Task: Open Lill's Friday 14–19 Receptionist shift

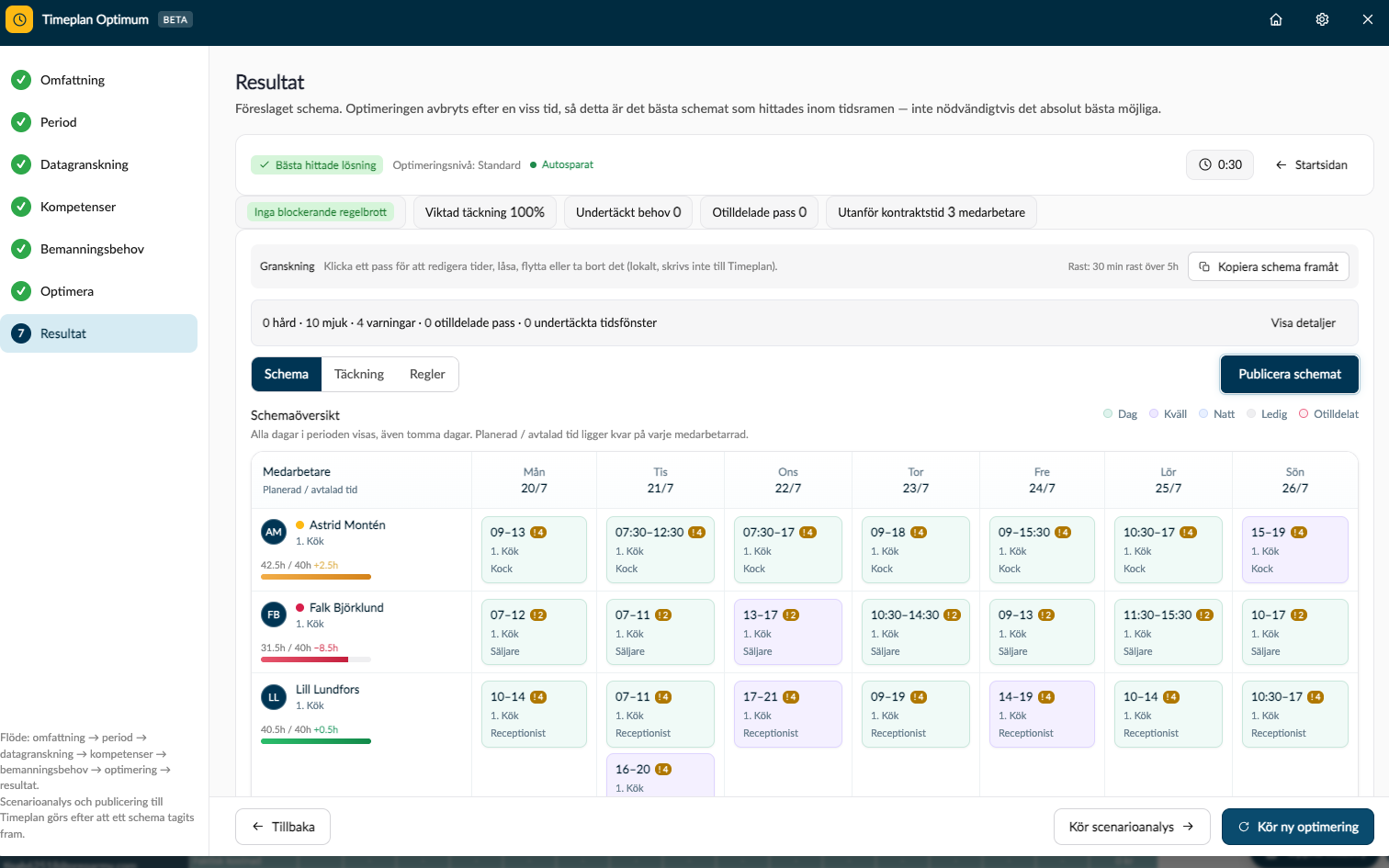Action: tap(1042, 714)
